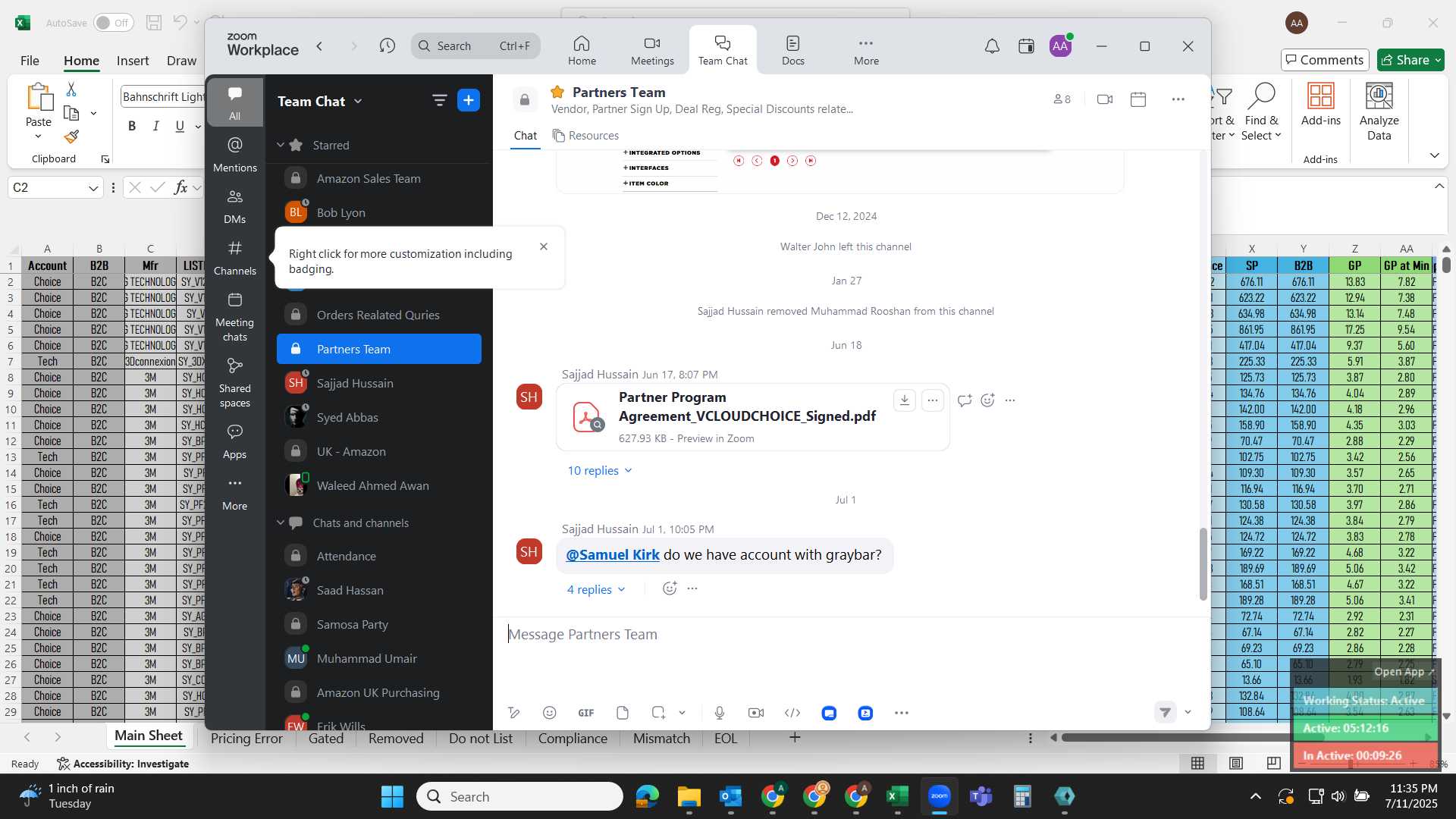
Task: Dismiss the customization tip popup
Action: (x=543, y=246)
